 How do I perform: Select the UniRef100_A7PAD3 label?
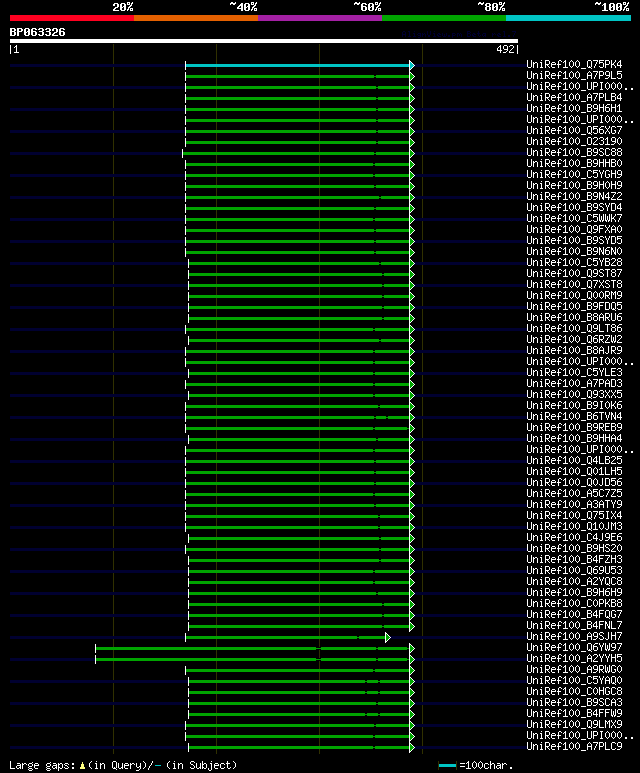(x=574, y=384)
